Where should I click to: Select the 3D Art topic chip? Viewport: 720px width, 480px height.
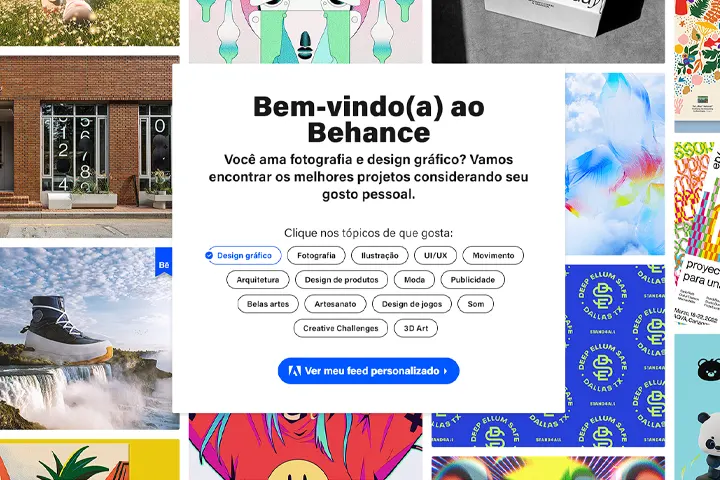point(416,328)
